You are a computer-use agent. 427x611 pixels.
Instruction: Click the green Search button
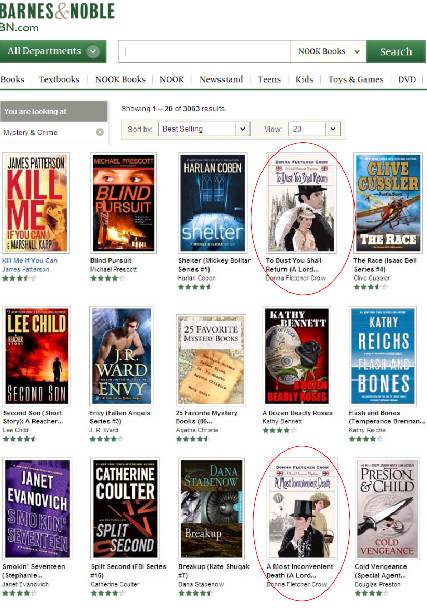click(396, 51)
